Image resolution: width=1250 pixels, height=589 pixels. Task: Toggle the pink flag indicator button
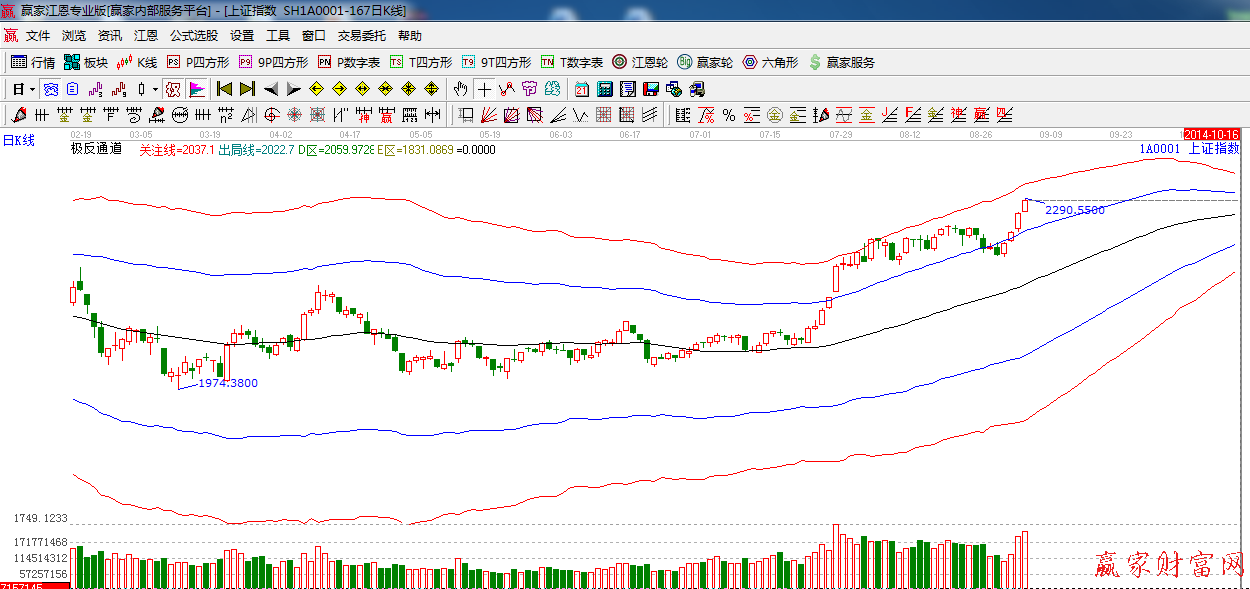pyautogui.click(x=196, y=89)
